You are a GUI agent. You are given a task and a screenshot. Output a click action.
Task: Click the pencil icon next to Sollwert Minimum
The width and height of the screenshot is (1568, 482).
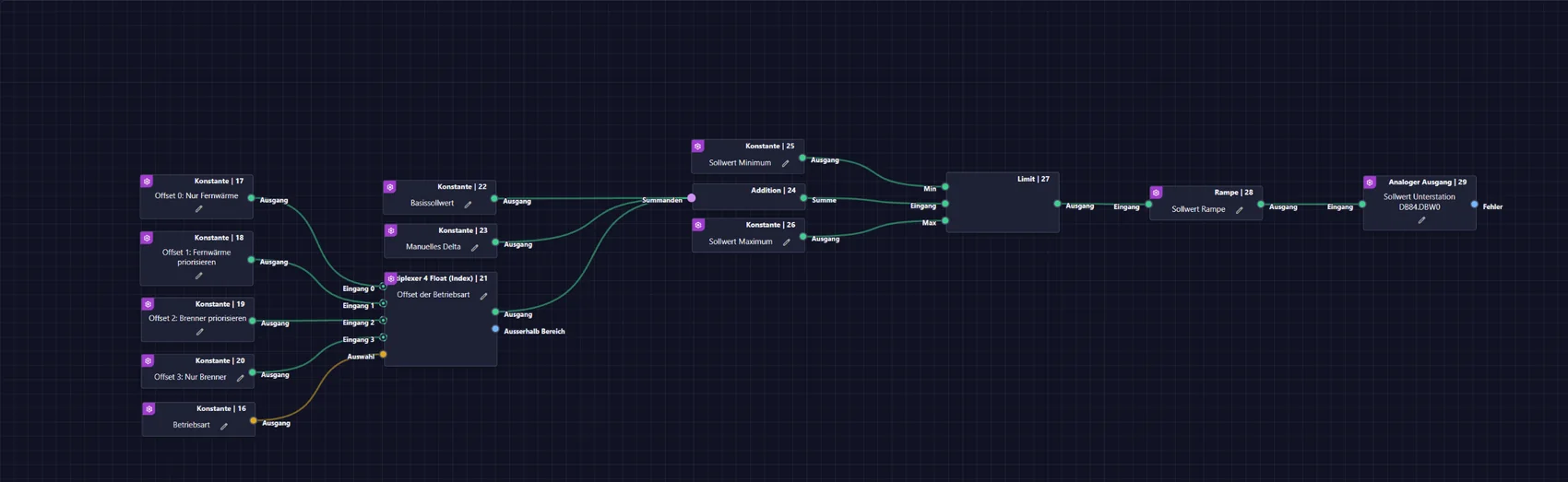tap(786, 163)
